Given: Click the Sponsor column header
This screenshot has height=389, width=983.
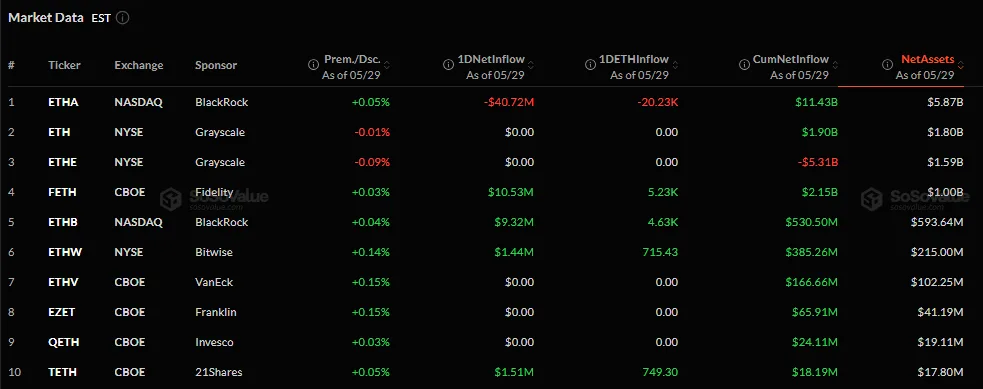Looking at the screenshot, I should (216, 65).
